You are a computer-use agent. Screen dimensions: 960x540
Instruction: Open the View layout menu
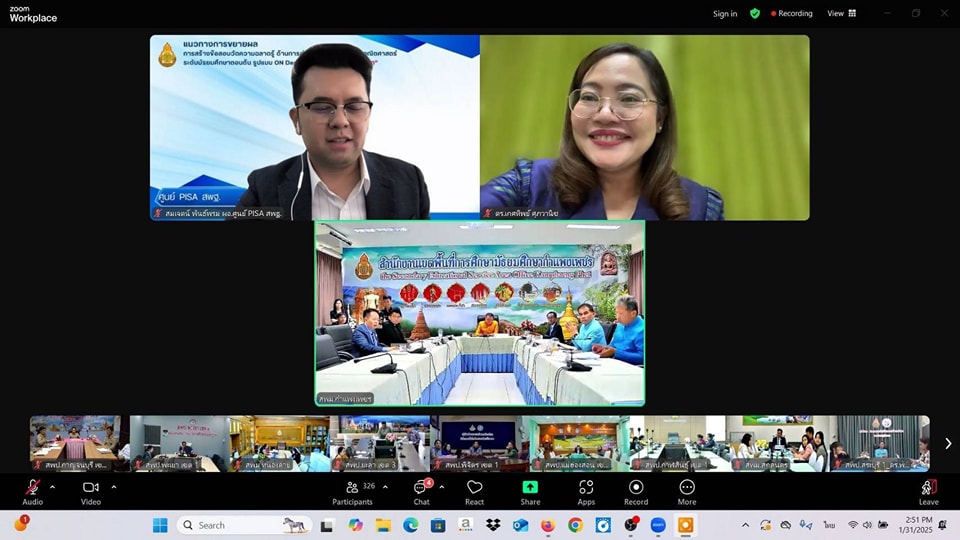click(x=841, y=13)
